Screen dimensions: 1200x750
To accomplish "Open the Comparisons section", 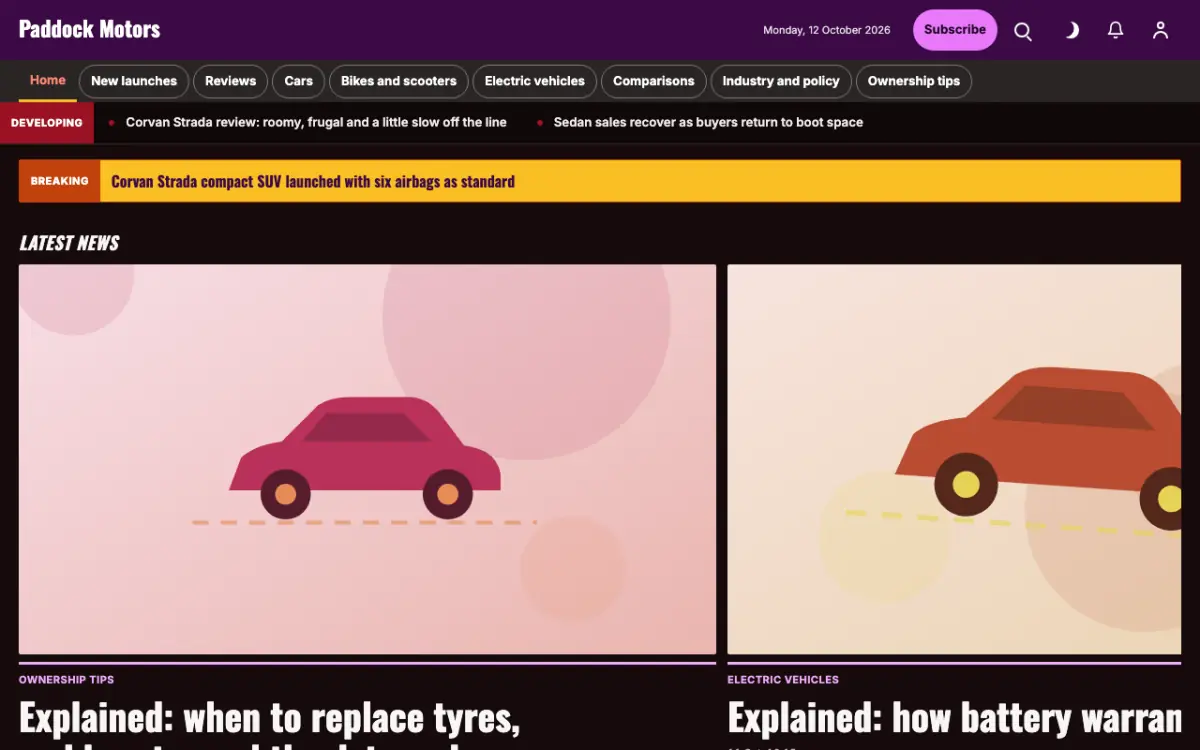I will 653,81.
